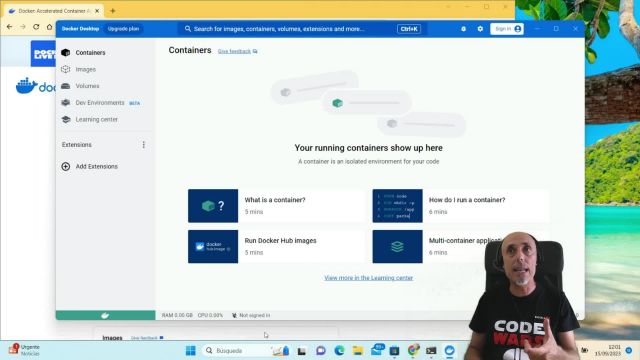Click the Ctrl+K shortcut badge

pos(409,29)
